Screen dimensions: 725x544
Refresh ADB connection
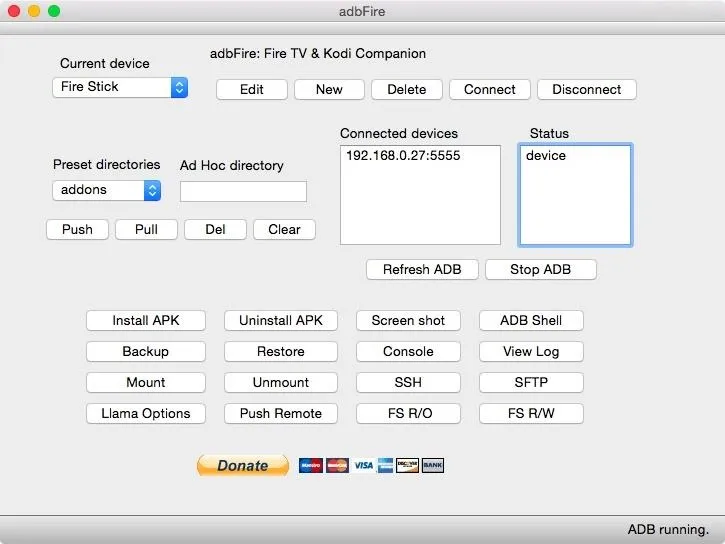(x=422, y=269)
